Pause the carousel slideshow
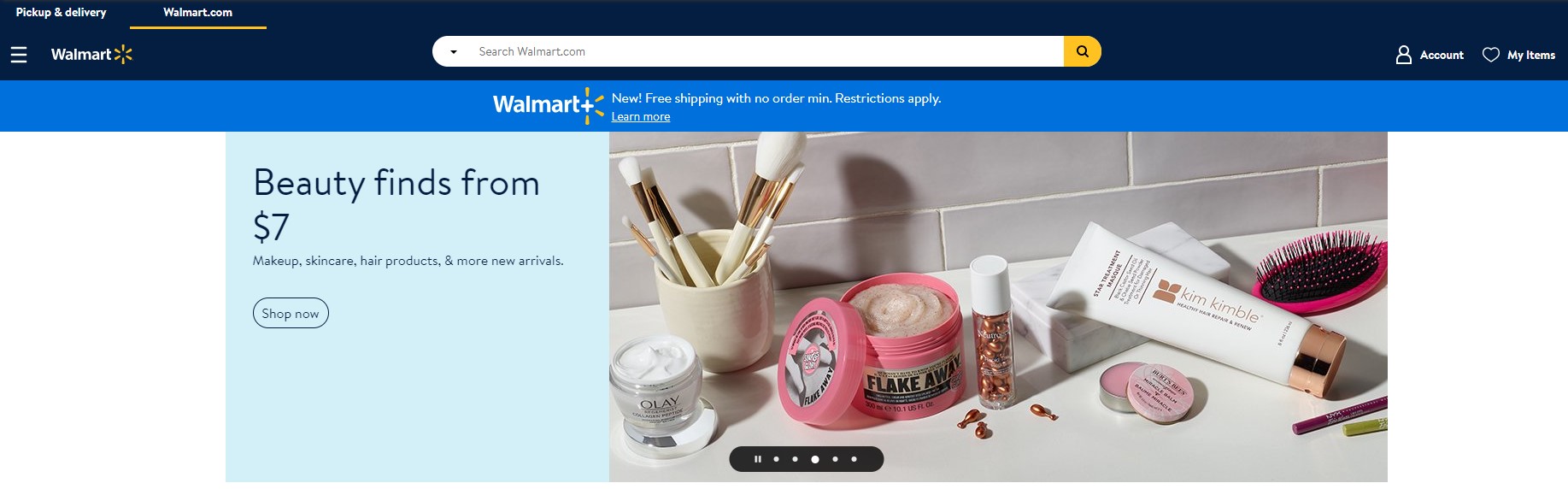 (x=757, y=459)
